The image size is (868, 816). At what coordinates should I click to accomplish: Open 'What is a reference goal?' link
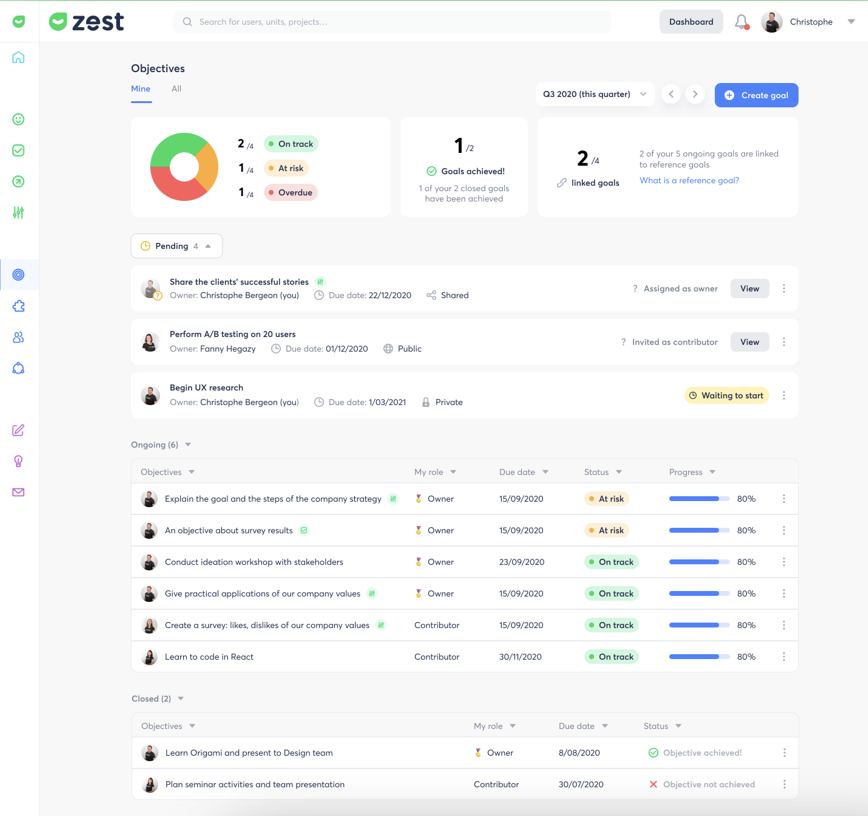(x=689, y=181)
